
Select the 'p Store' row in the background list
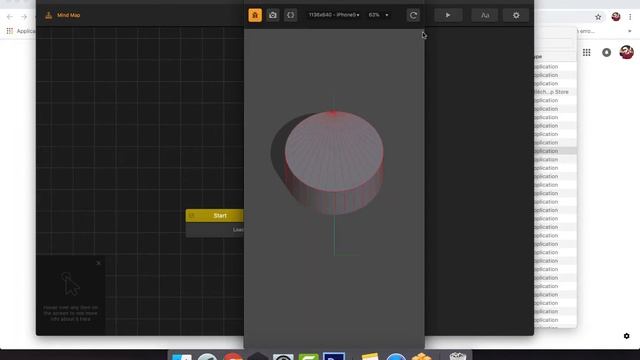pyautogui.click(x=555, y=92)
